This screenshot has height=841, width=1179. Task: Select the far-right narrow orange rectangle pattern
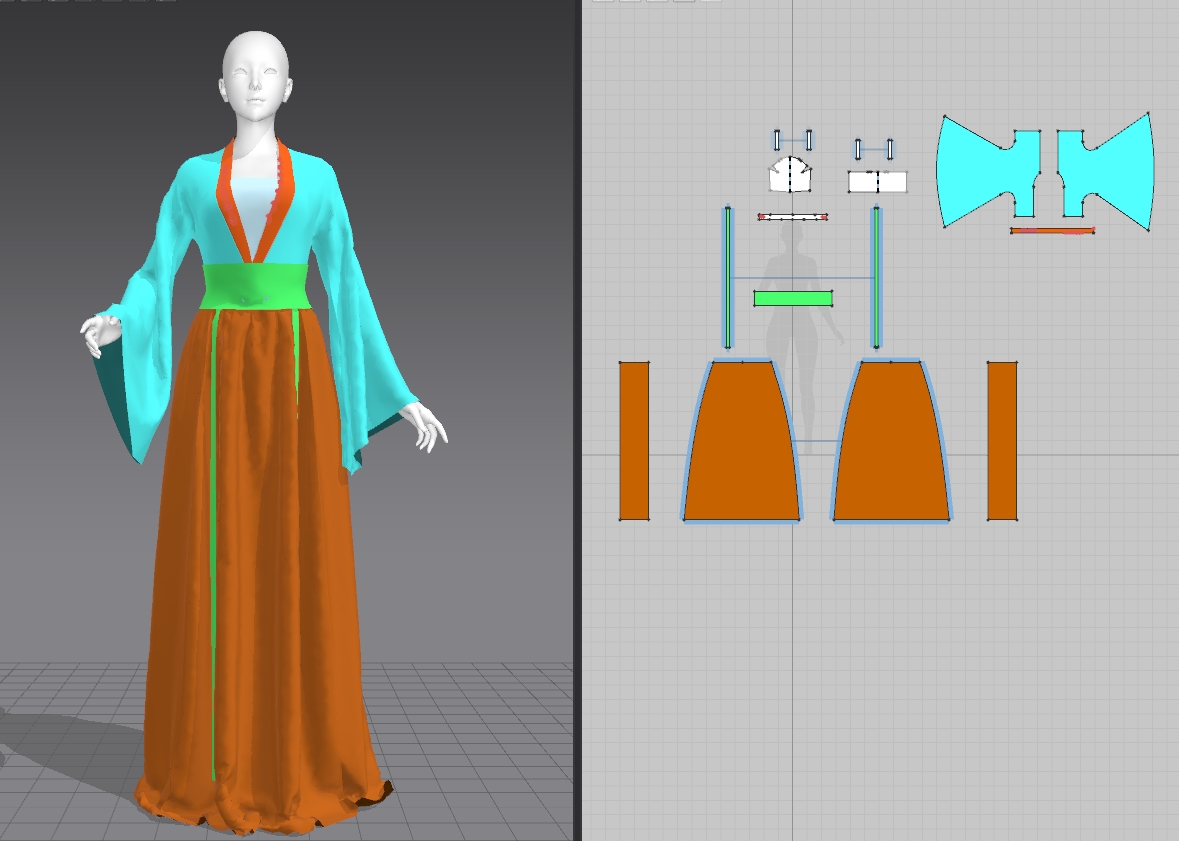tap(1002, 441)
